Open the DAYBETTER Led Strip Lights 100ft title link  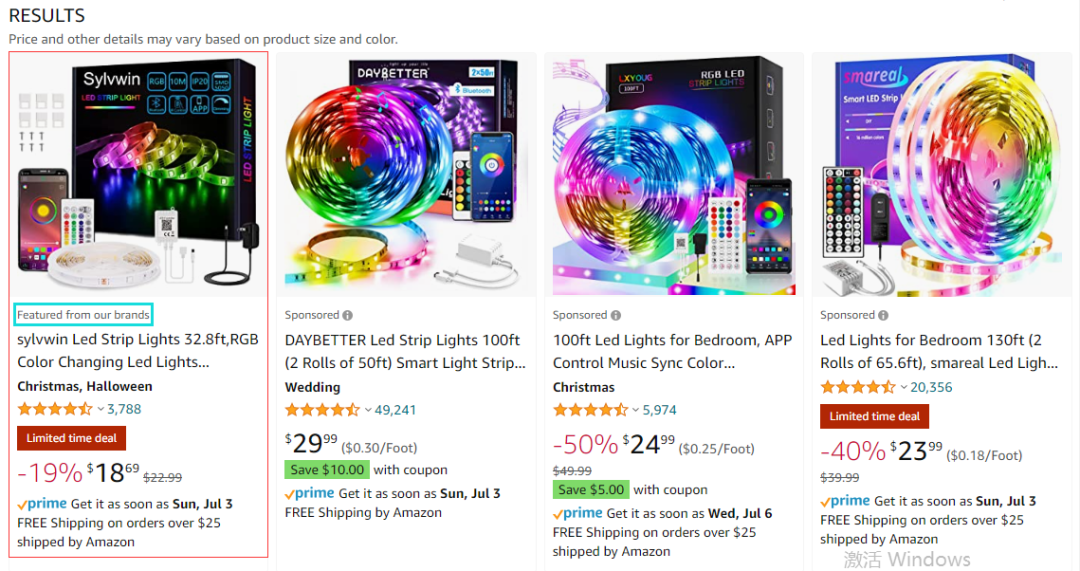(405, 351)
